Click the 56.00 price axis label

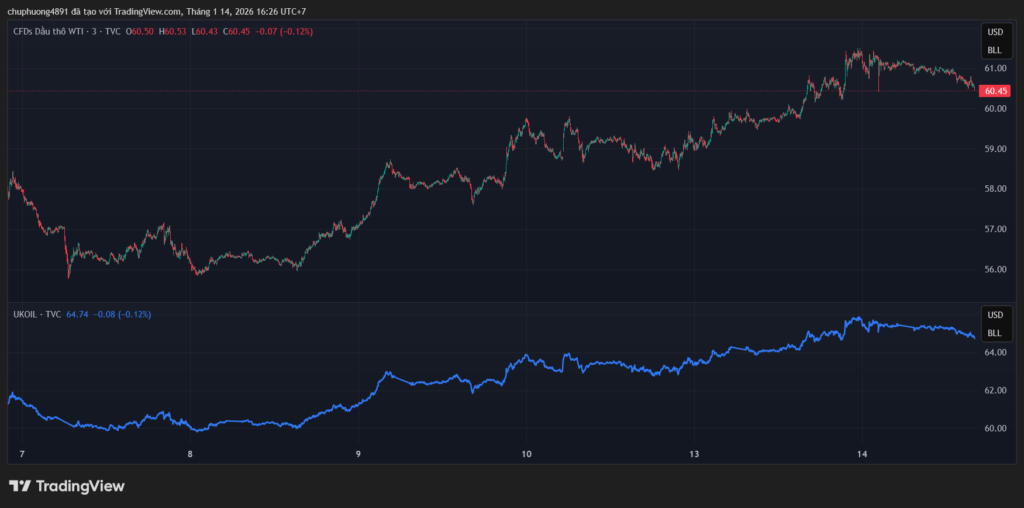994,269
